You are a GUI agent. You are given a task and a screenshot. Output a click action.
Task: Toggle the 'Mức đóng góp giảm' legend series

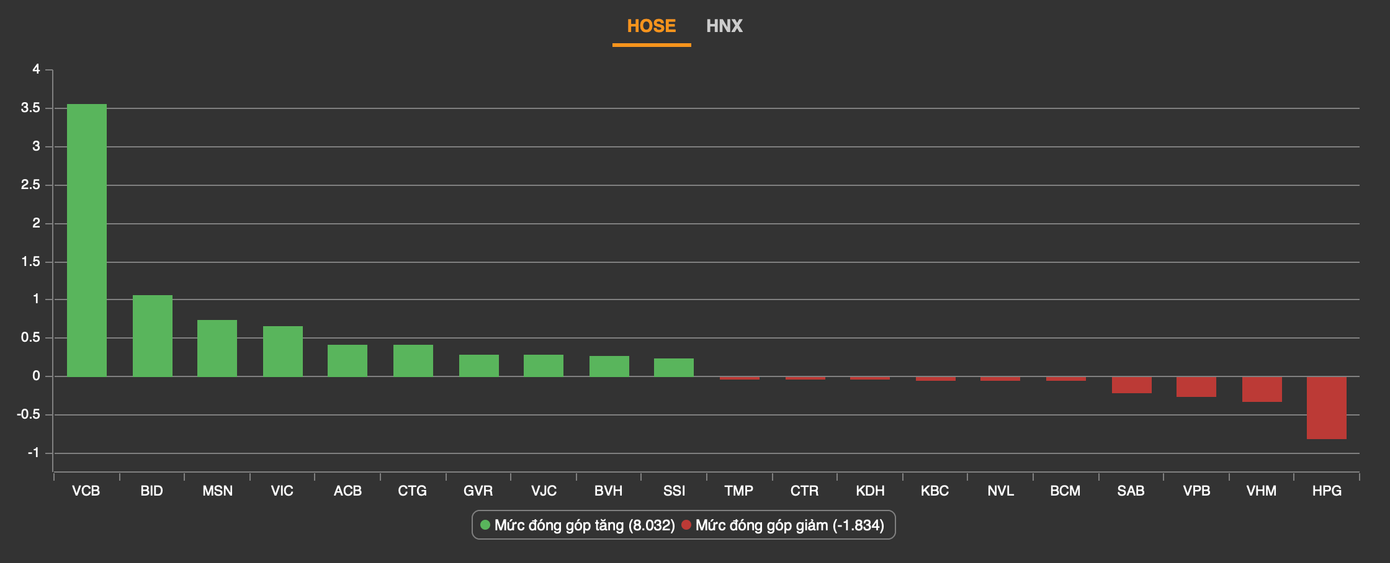789,525
